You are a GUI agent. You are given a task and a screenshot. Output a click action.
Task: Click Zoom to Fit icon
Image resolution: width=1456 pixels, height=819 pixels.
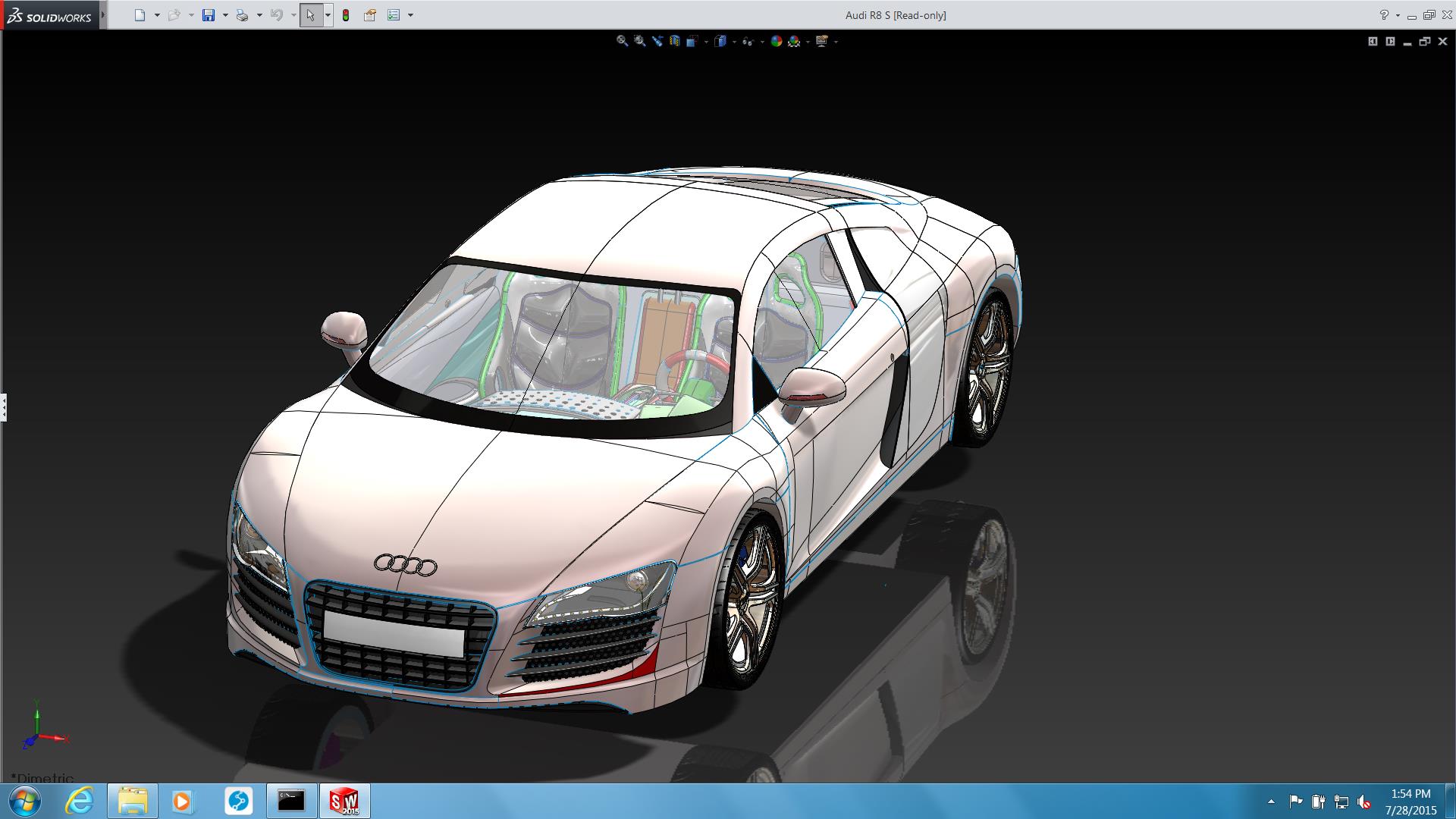point(622,42)
